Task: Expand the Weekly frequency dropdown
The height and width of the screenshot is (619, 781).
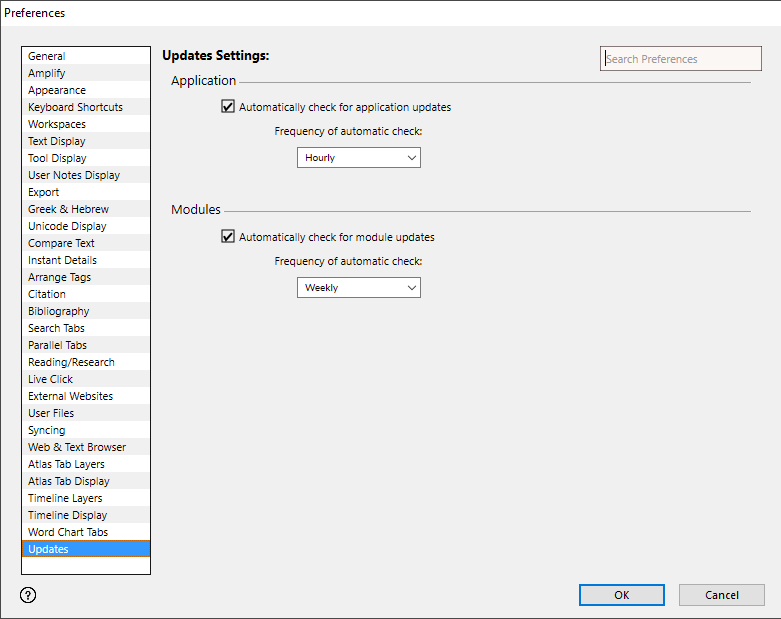Action: pos(358,288)
